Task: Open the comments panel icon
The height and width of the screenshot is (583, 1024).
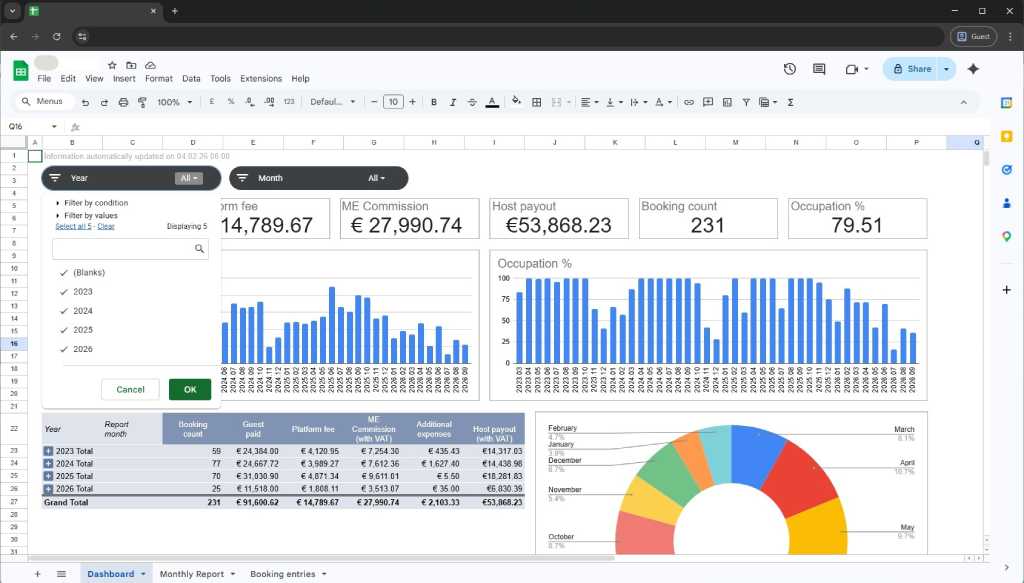Action: click(819, 69)
